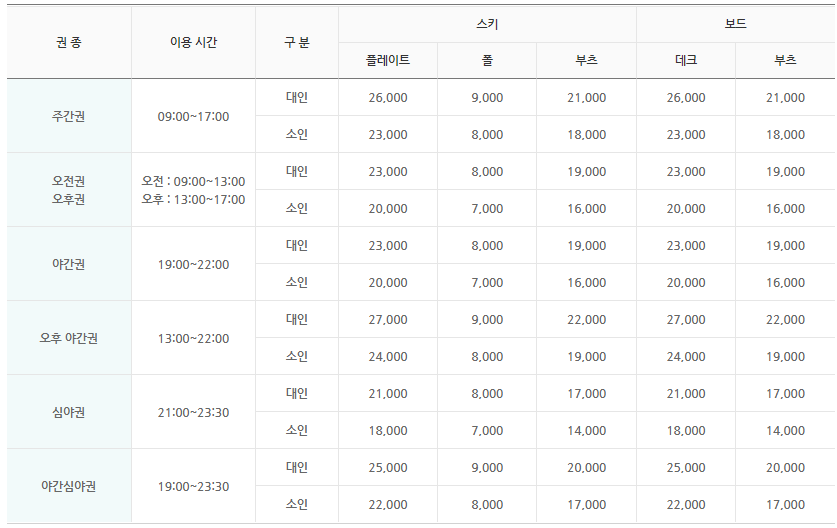Click the 스키 group header

tap(487, 24)
